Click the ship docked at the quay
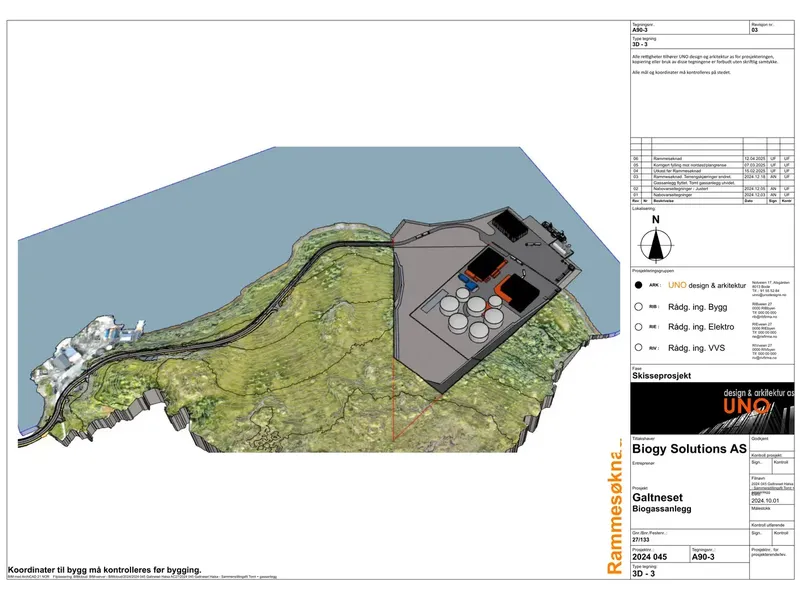This screenshot has width=800, height=600. tap(556, 236)
